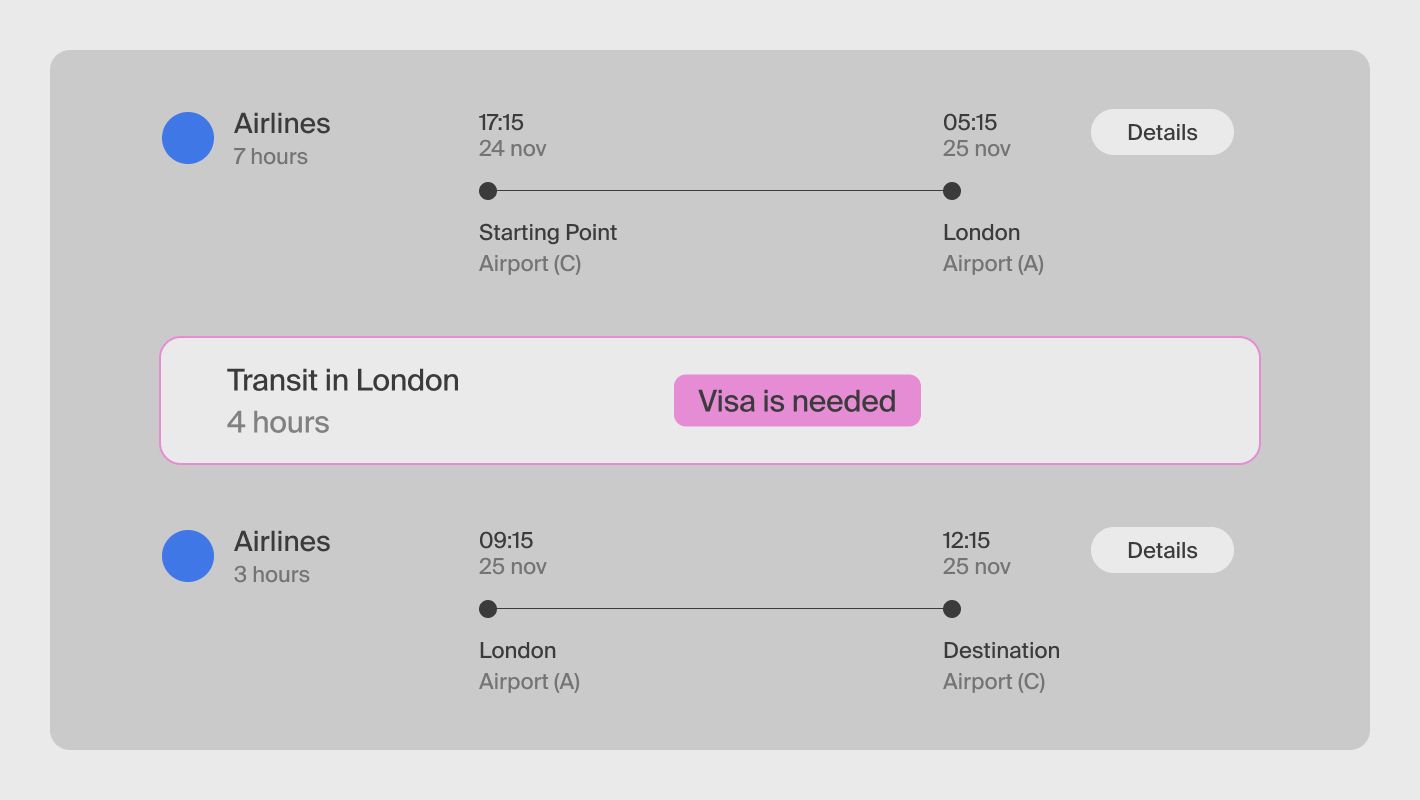The image size is (1420, 800).
Task: Click the first flight's blue airline logo
Action: 188,138
